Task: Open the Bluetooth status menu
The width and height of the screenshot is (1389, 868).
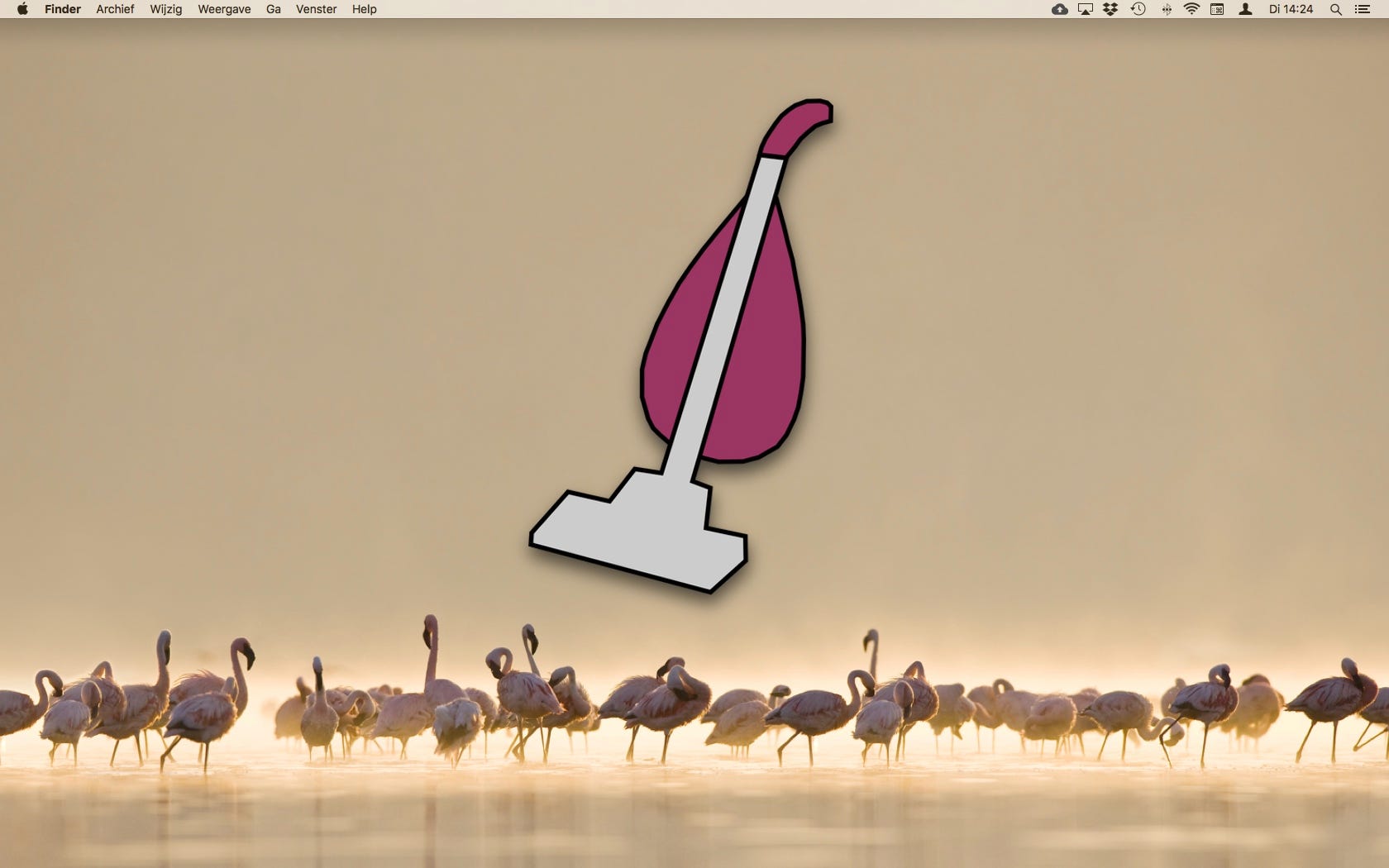Action: click(1166, 9)
